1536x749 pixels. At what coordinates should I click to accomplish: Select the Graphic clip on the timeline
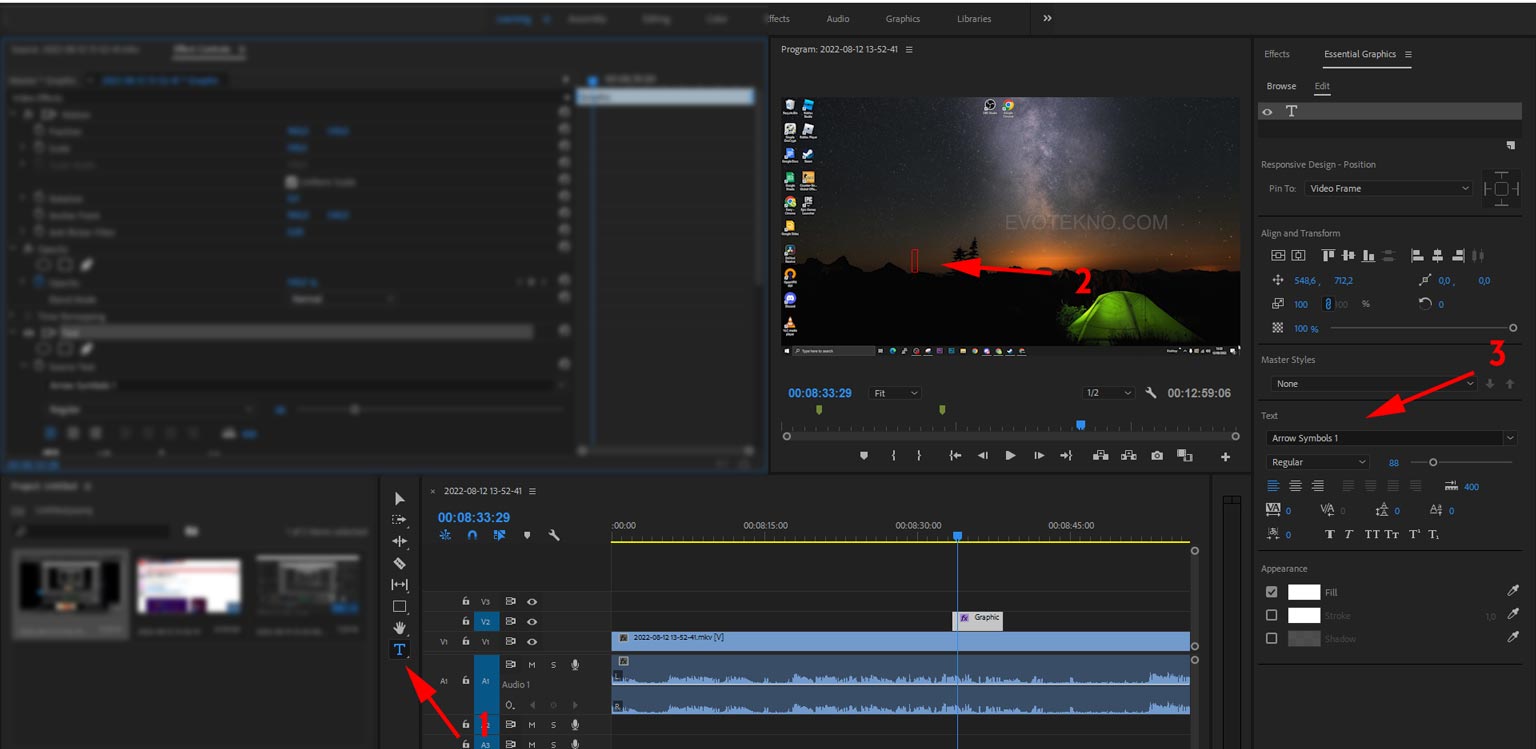[978, 618]
